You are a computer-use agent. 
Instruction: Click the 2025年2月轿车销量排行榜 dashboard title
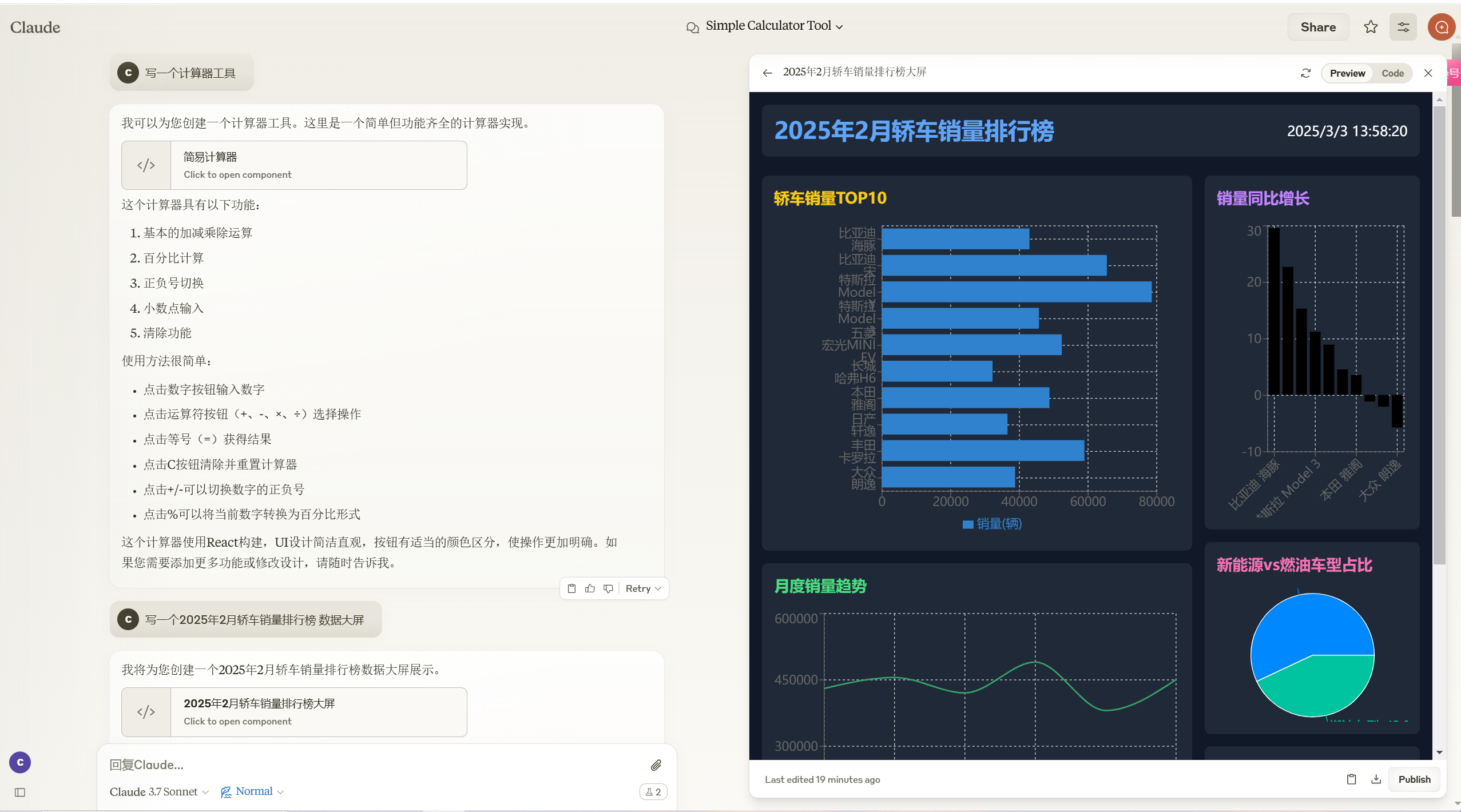pyautogui.click(x=914, y=131)
